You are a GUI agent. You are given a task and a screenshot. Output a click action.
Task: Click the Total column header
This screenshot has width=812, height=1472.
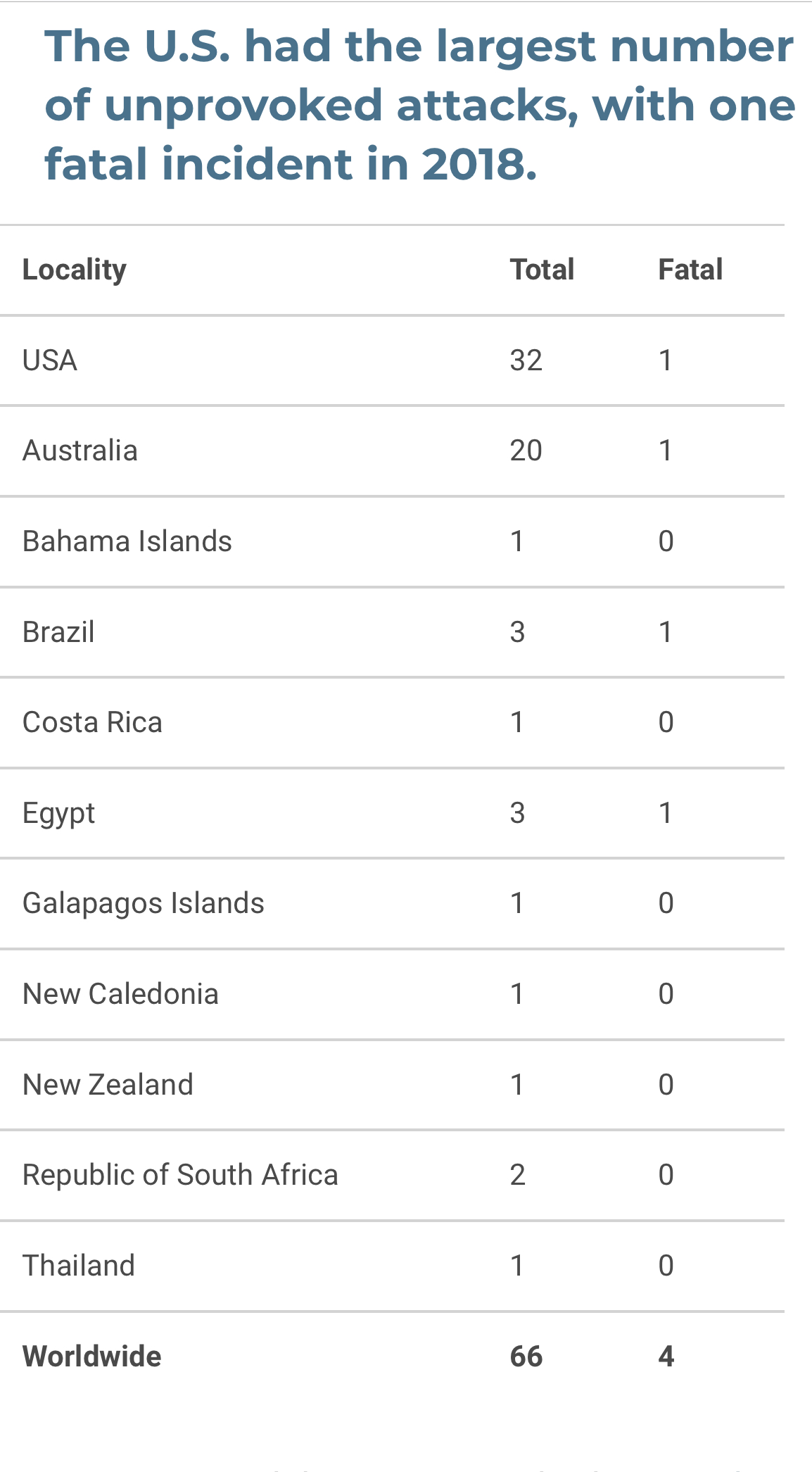click(542, 270)
